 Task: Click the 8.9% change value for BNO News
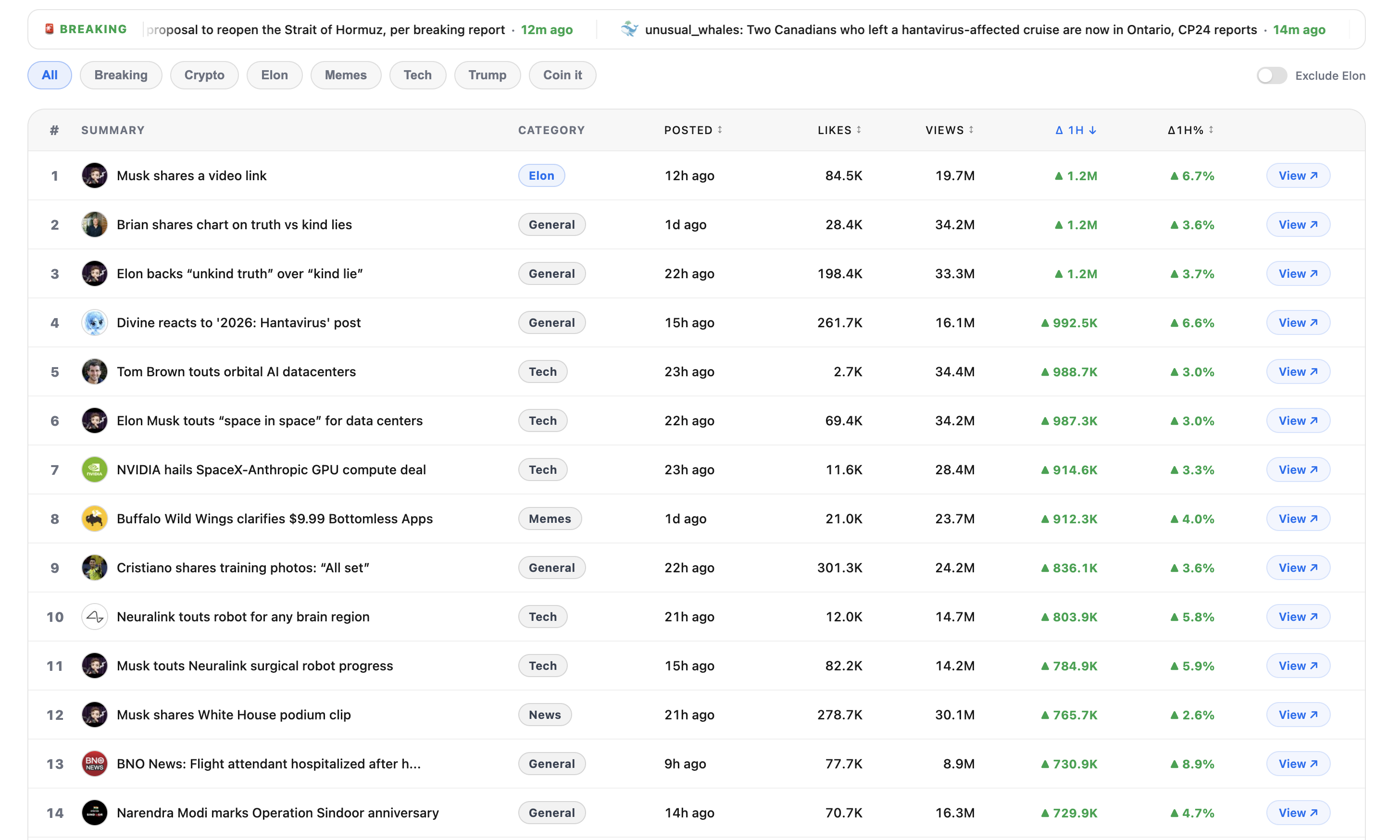tap(1192, 764)
